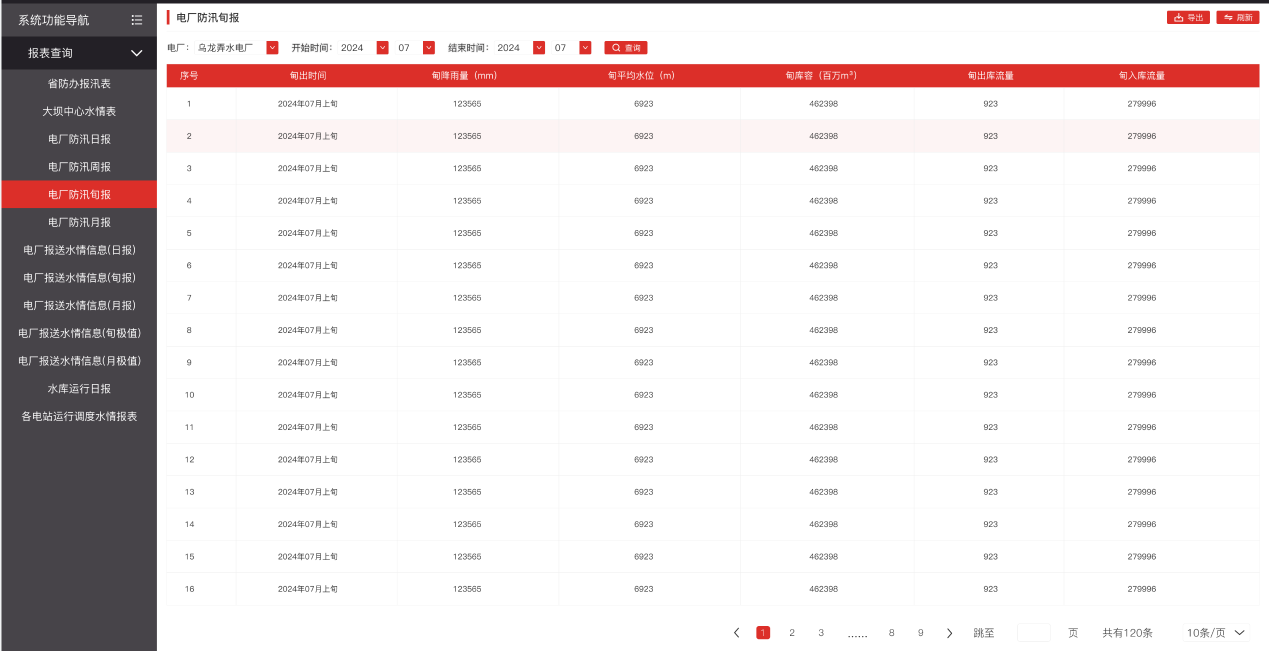Click the 刷新 refresh button
1269x651 pixels.
tap(1238, 18)
